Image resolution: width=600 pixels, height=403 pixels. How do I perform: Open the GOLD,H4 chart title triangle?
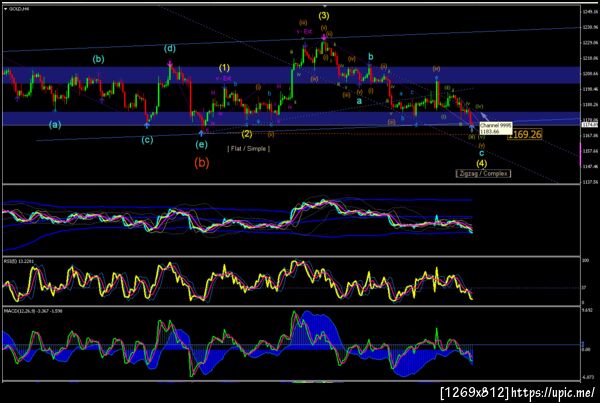[6, 8]
